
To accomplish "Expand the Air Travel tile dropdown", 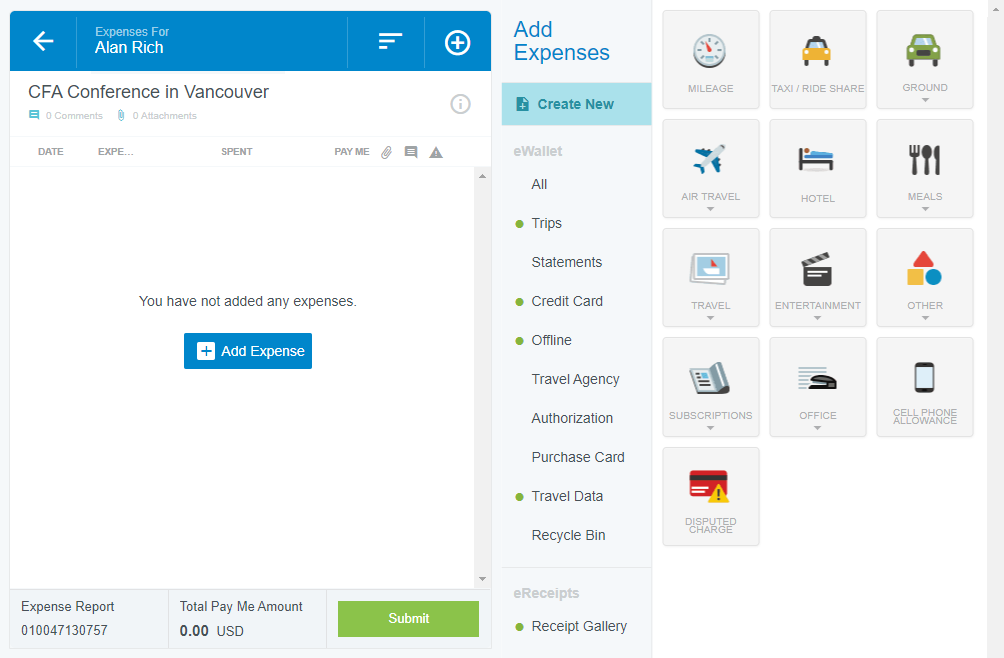I will tap(710, 210).
